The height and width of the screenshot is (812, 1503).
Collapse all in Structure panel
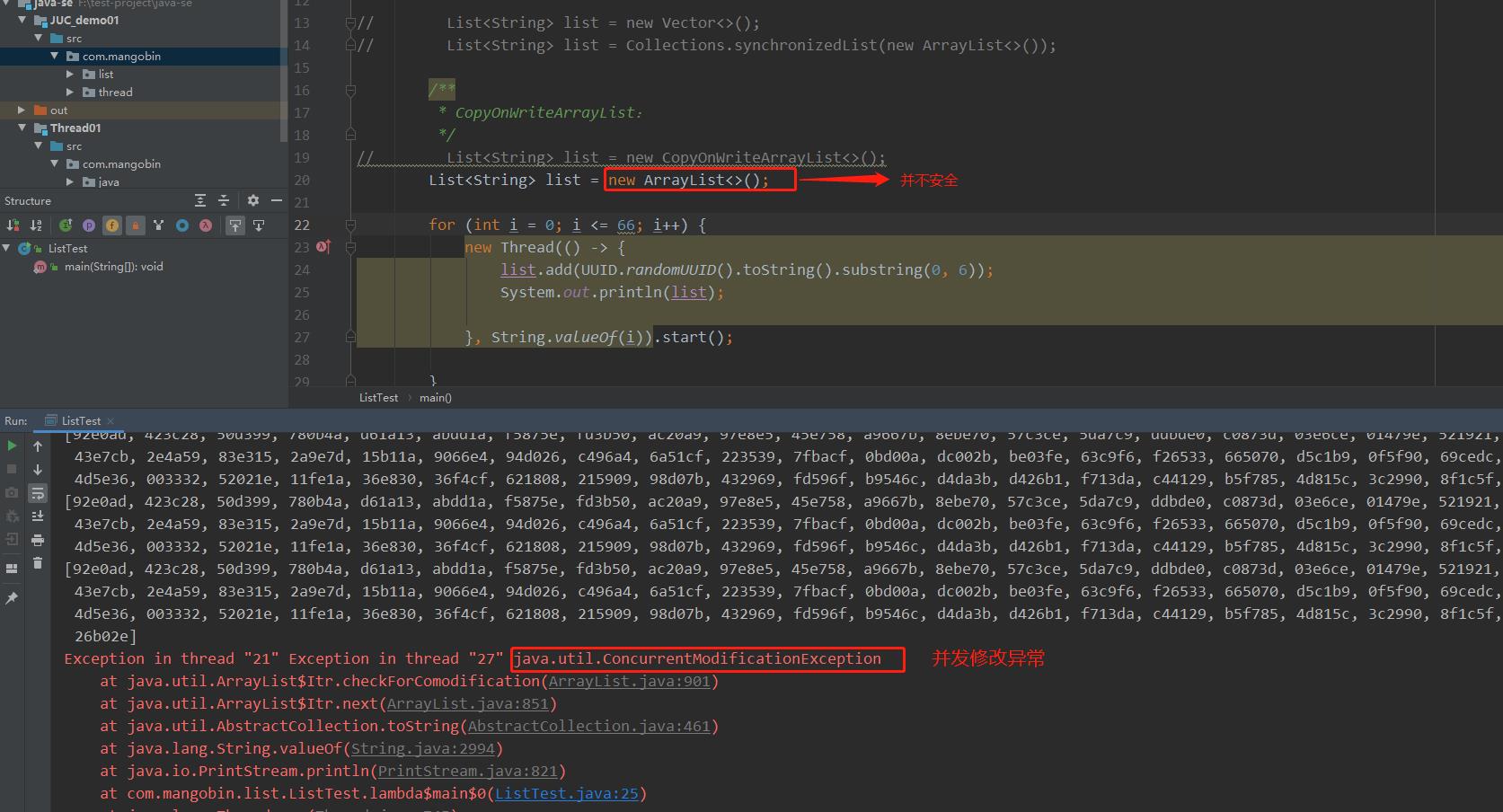click(224, 200)
